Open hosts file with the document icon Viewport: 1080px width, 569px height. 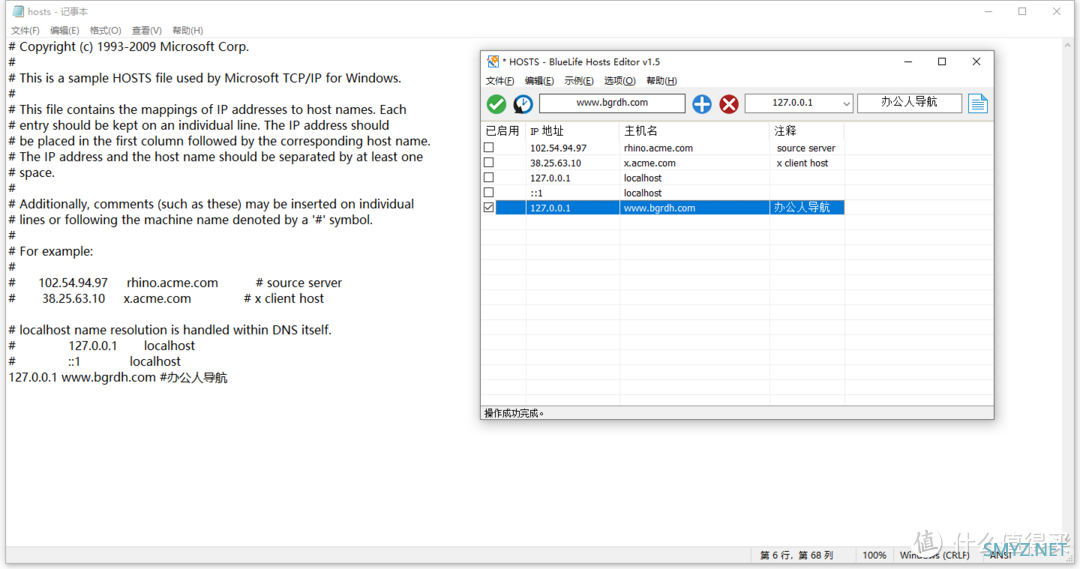[977, 104]
